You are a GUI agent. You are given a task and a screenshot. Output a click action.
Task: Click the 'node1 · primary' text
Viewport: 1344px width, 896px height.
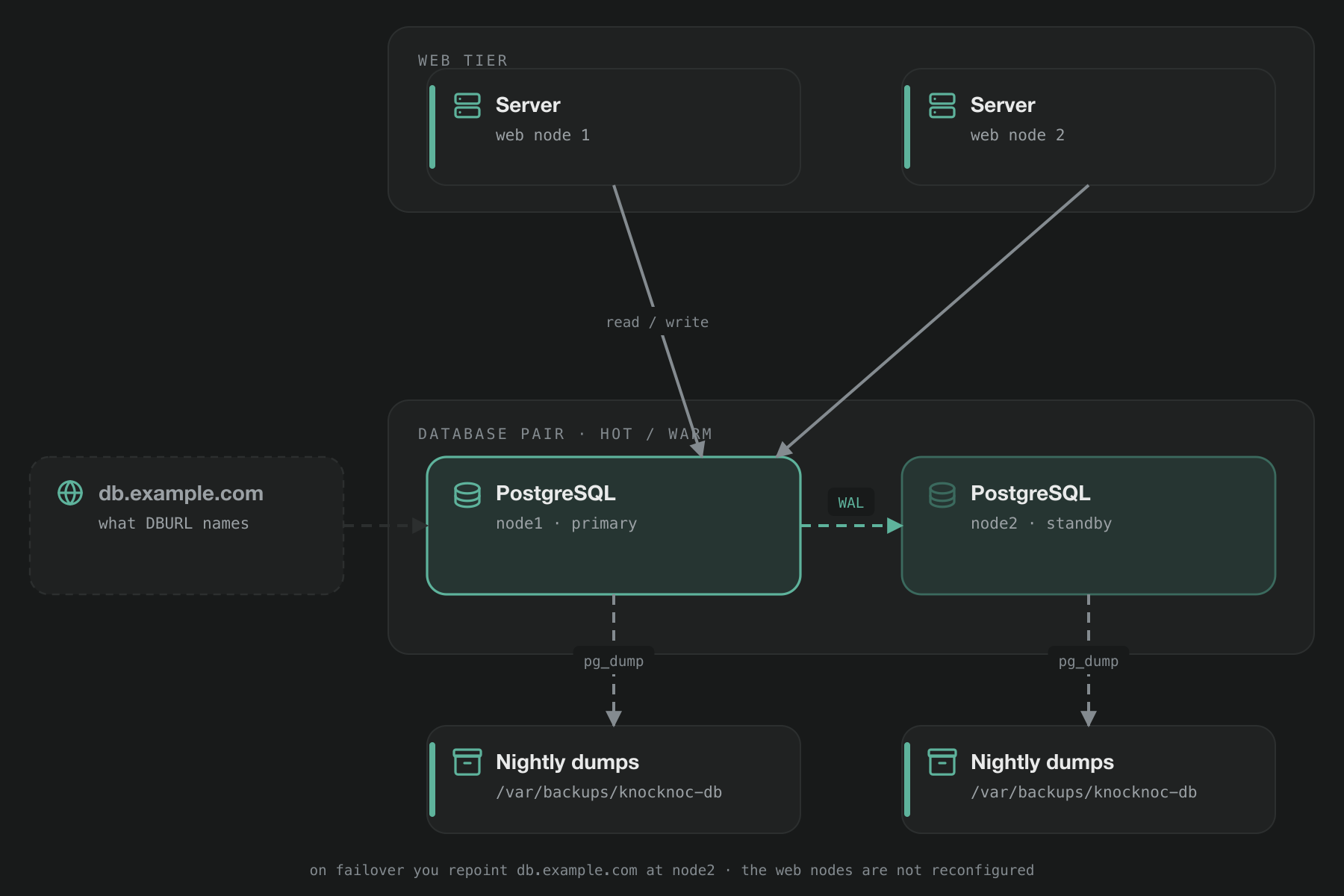tap(567, 523)
